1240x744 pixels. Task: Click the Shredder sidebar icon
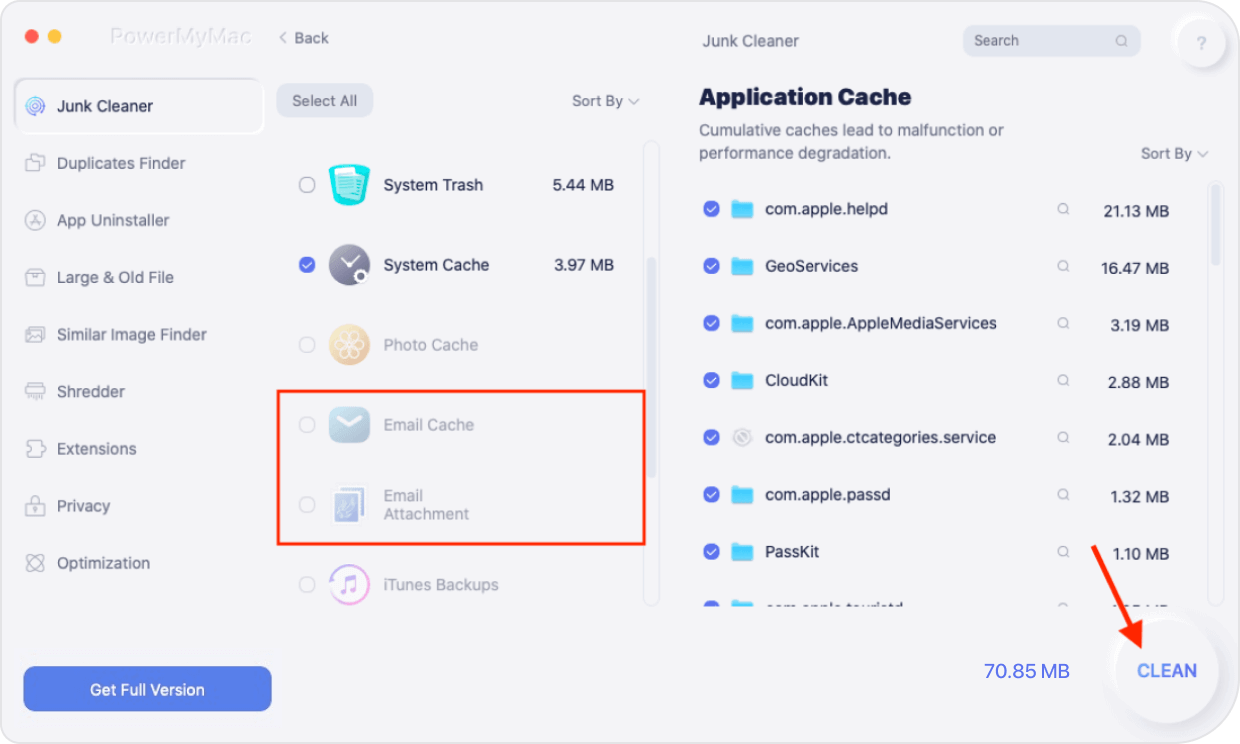click(35, 391)
